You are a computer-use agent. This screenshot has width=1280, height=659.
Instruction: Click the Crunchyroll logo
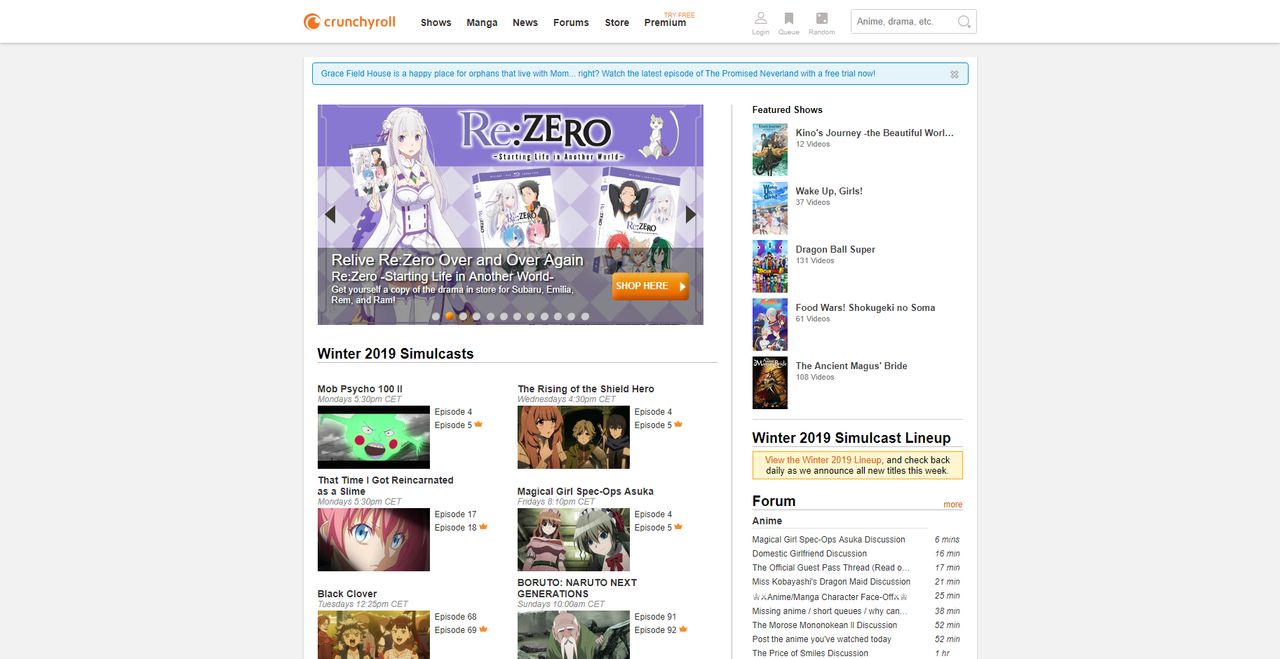(349, 21)
